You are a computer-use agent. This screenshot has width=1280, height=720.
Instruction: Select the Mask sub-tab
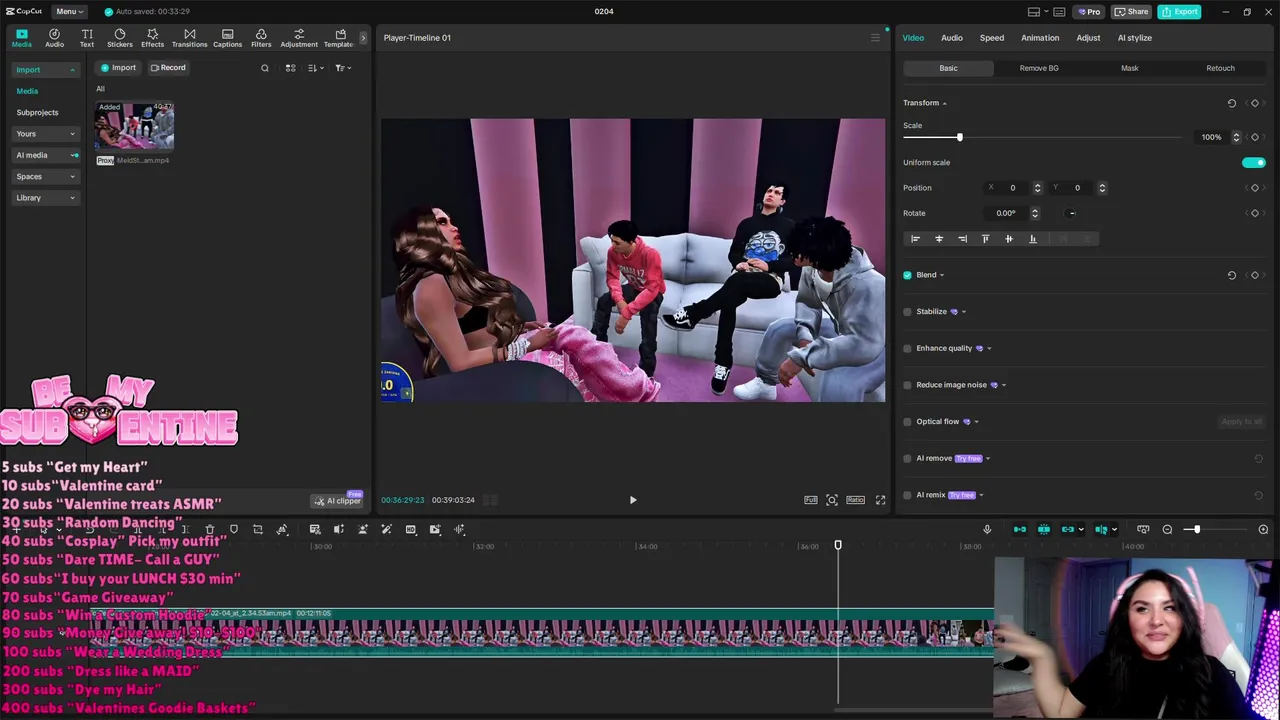(x=1130, y=68)
